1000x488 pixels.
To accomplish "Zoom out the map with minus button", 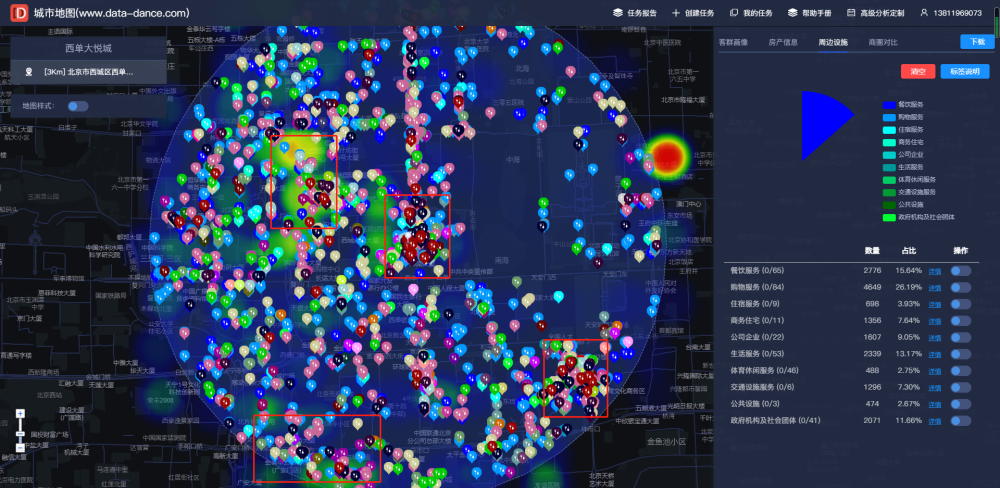I will tap(20, 447).
